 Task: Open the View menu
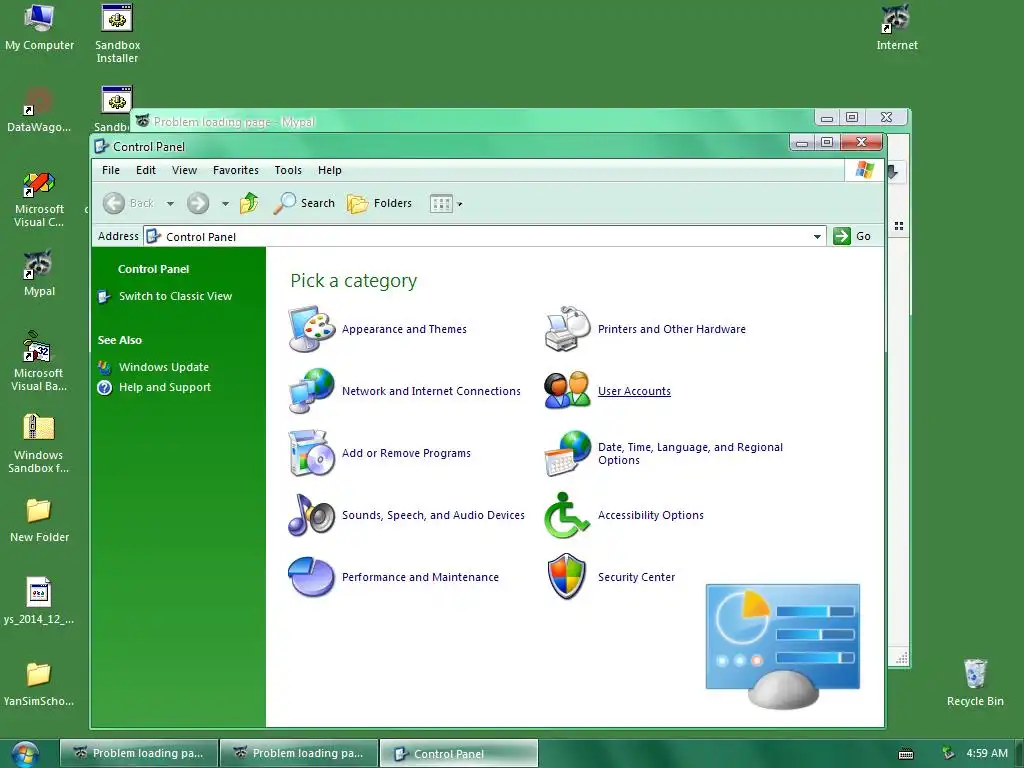pyautogui.click(x=184, y=170)
